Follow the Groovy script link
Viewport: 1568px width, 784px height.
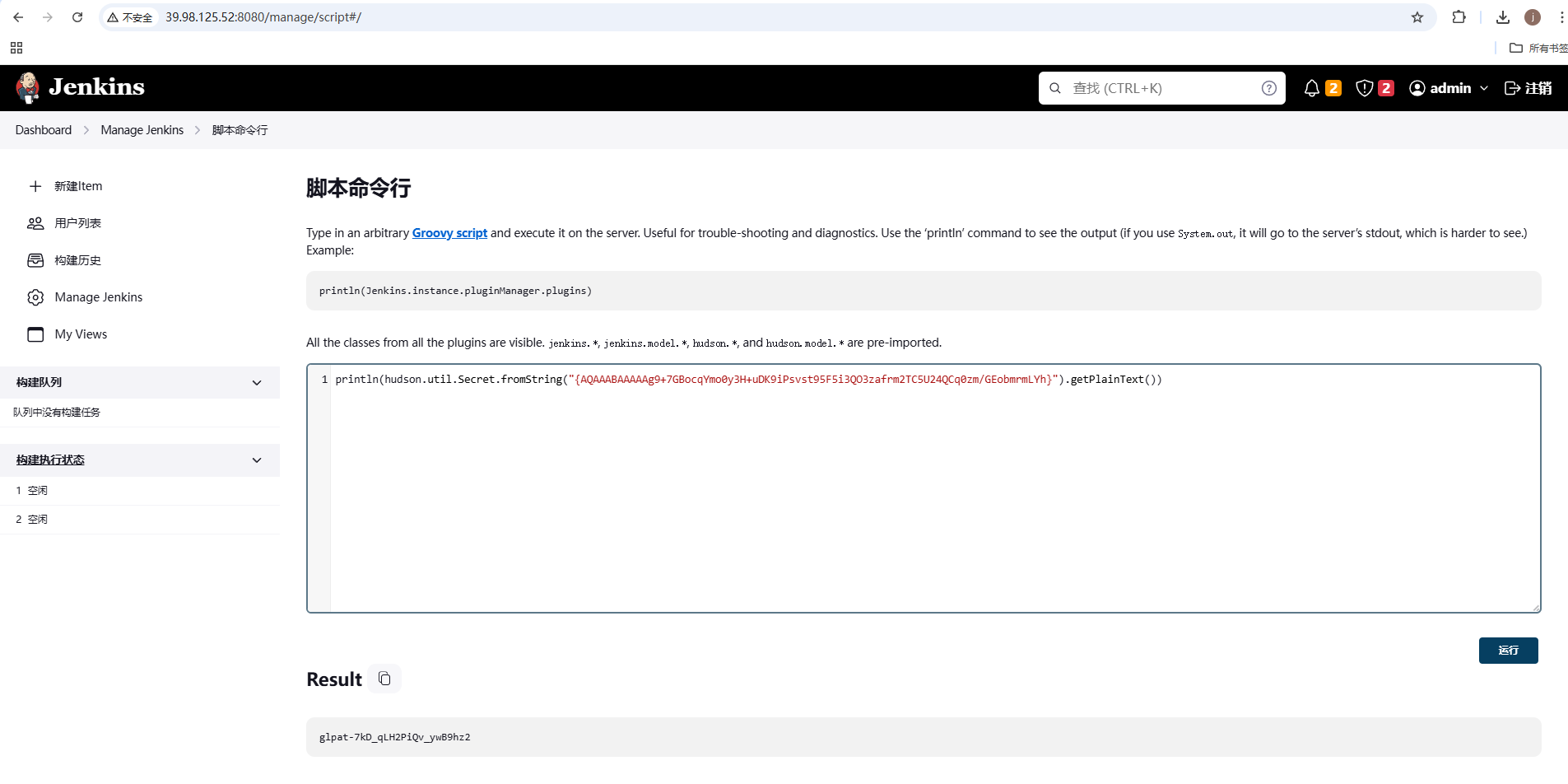[x=449, y=233]
